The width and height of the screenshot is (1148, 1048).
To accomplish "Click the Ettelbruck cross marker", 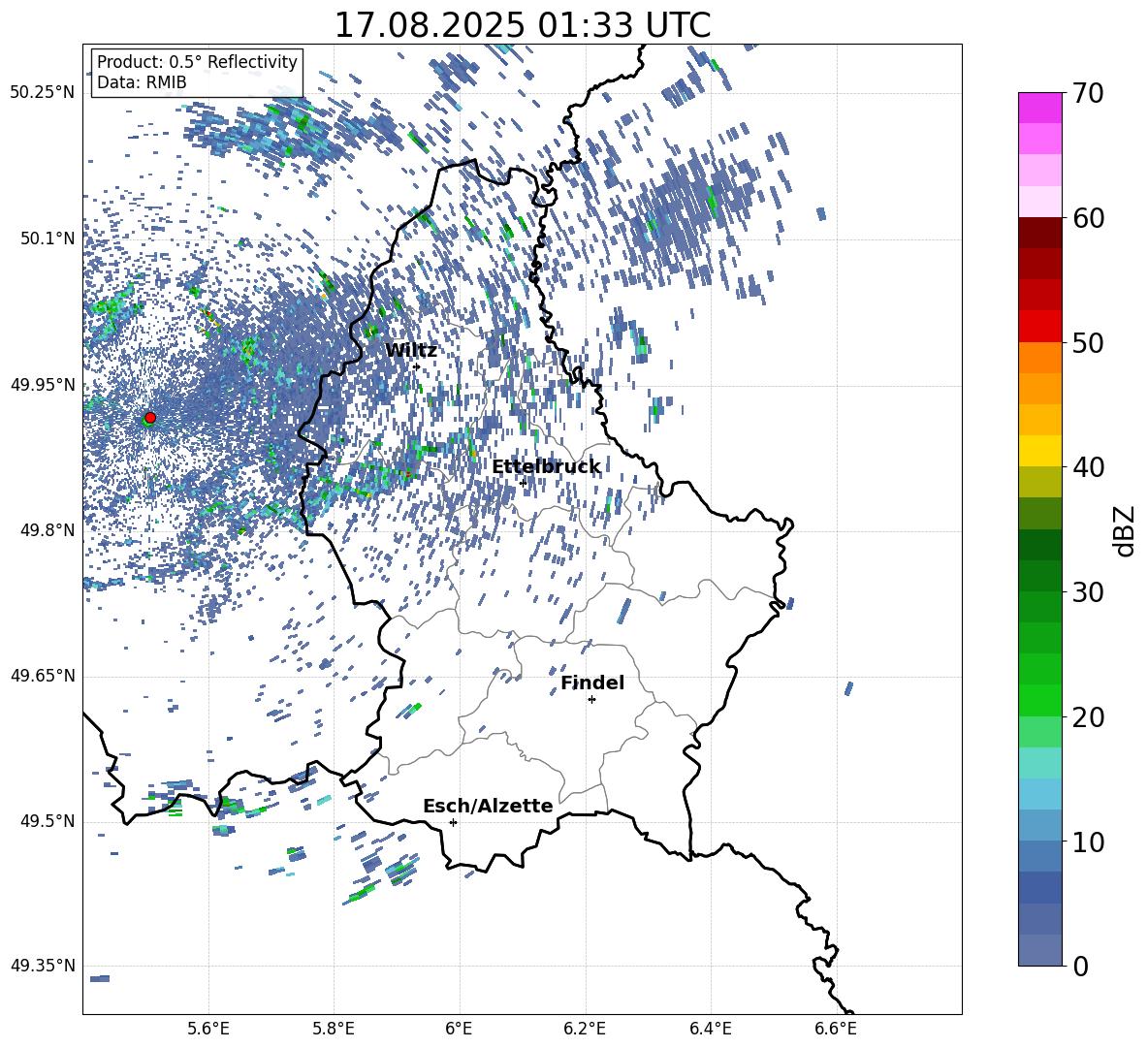I will coord(523,483).
